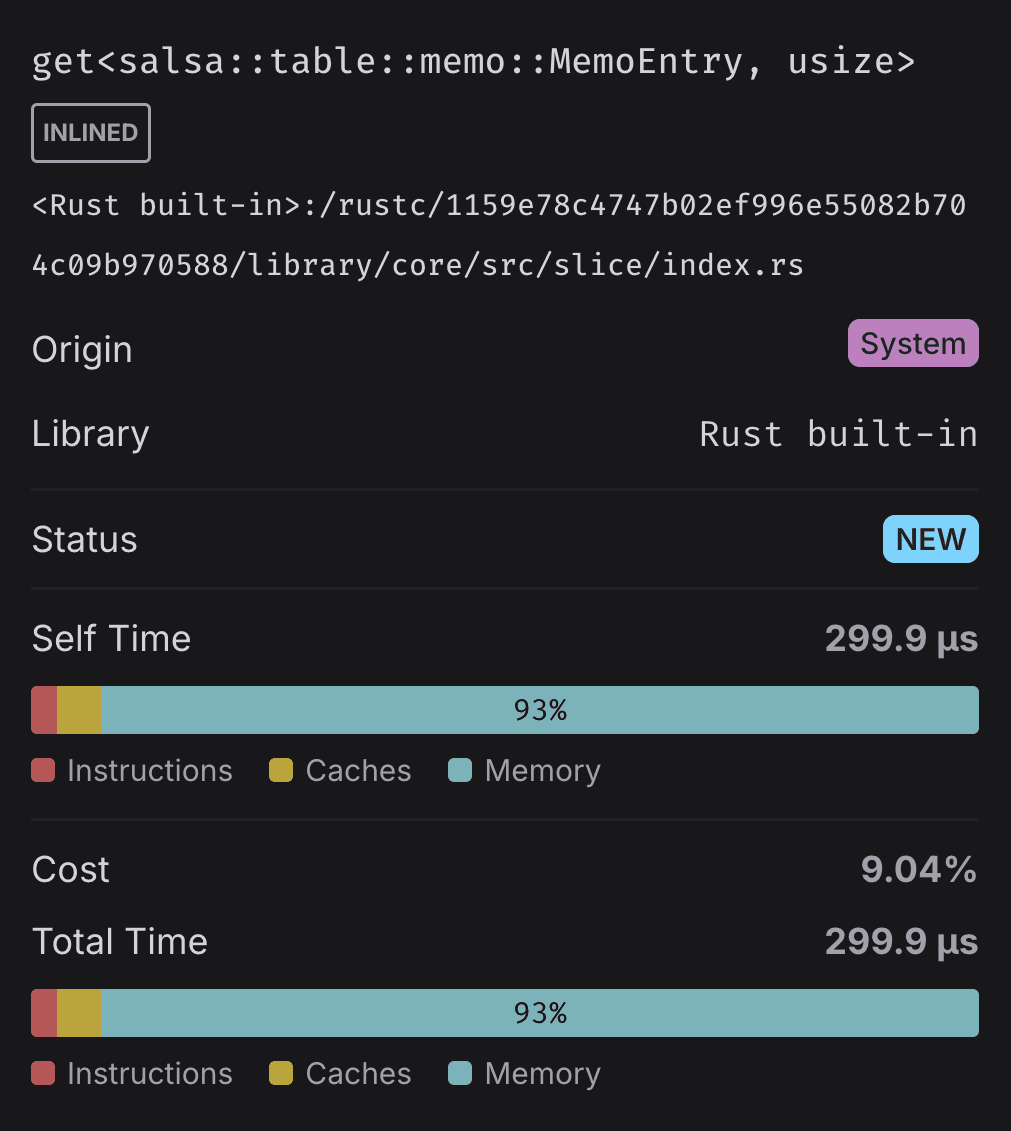Collapse the Status row
This screenshot has height=1131, width=1011.
tap(84, 539)
